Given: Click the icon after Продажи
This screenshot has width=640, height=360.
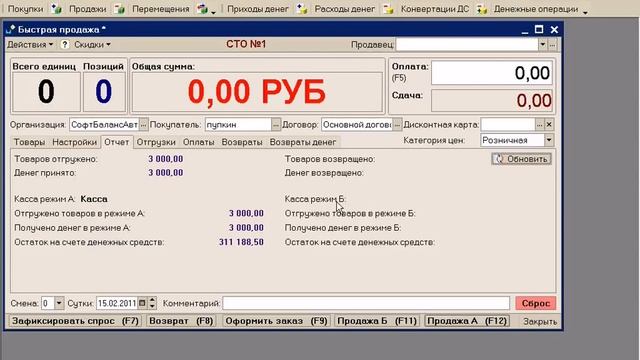Looking at the screenshot, I should pos(119,9).
